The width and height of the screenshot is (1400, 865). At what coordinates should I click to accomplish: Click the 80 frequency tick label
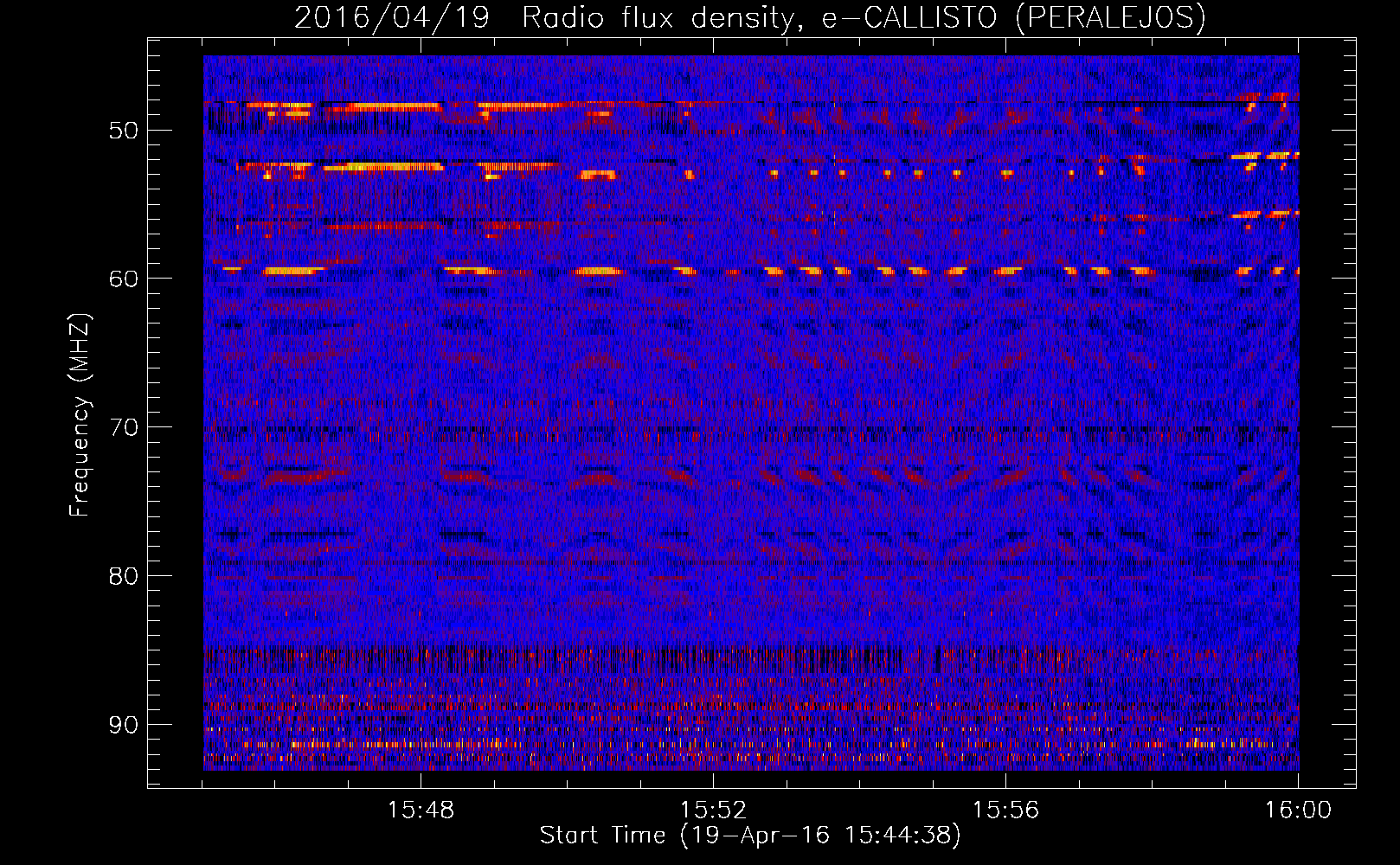point(123,576)
